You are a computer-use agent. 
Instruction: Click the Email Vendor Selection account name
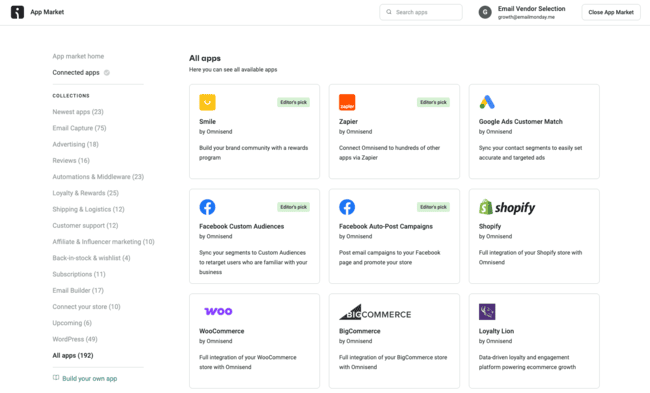531,9
